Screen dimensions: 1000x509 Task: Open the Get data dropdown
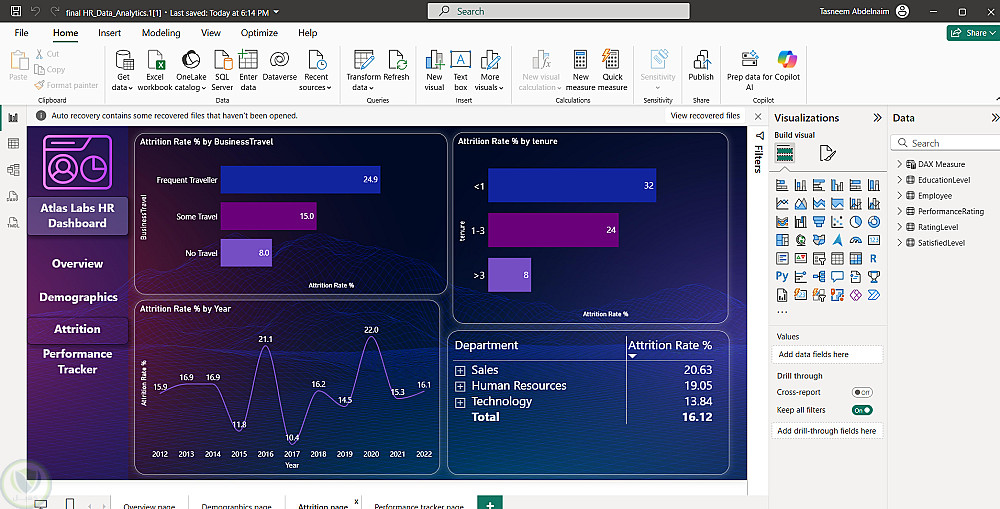click(122, 70)
